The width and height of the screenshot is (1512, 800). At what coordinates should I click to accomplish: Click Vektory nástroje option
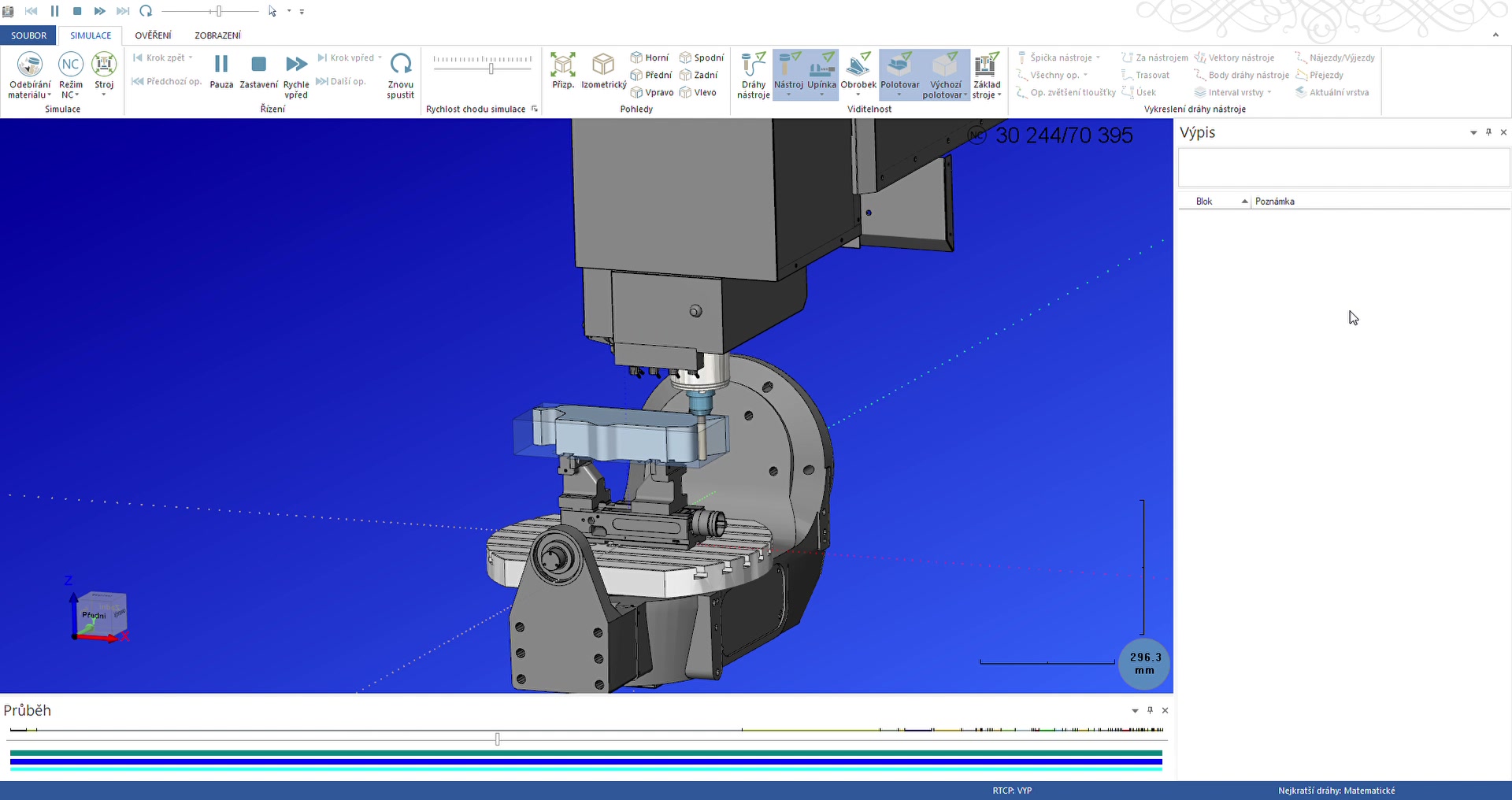click(1234, 57)
